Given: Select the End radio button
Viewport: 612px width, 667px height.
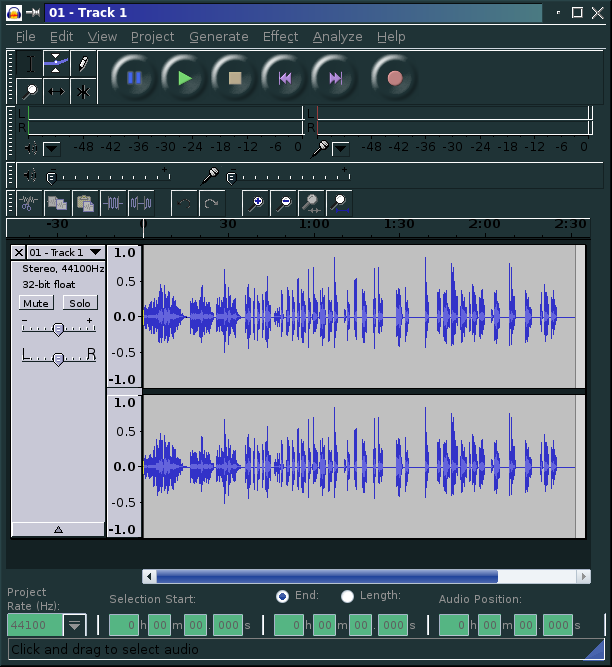Looking at the screenshot, I should point(282,596).
